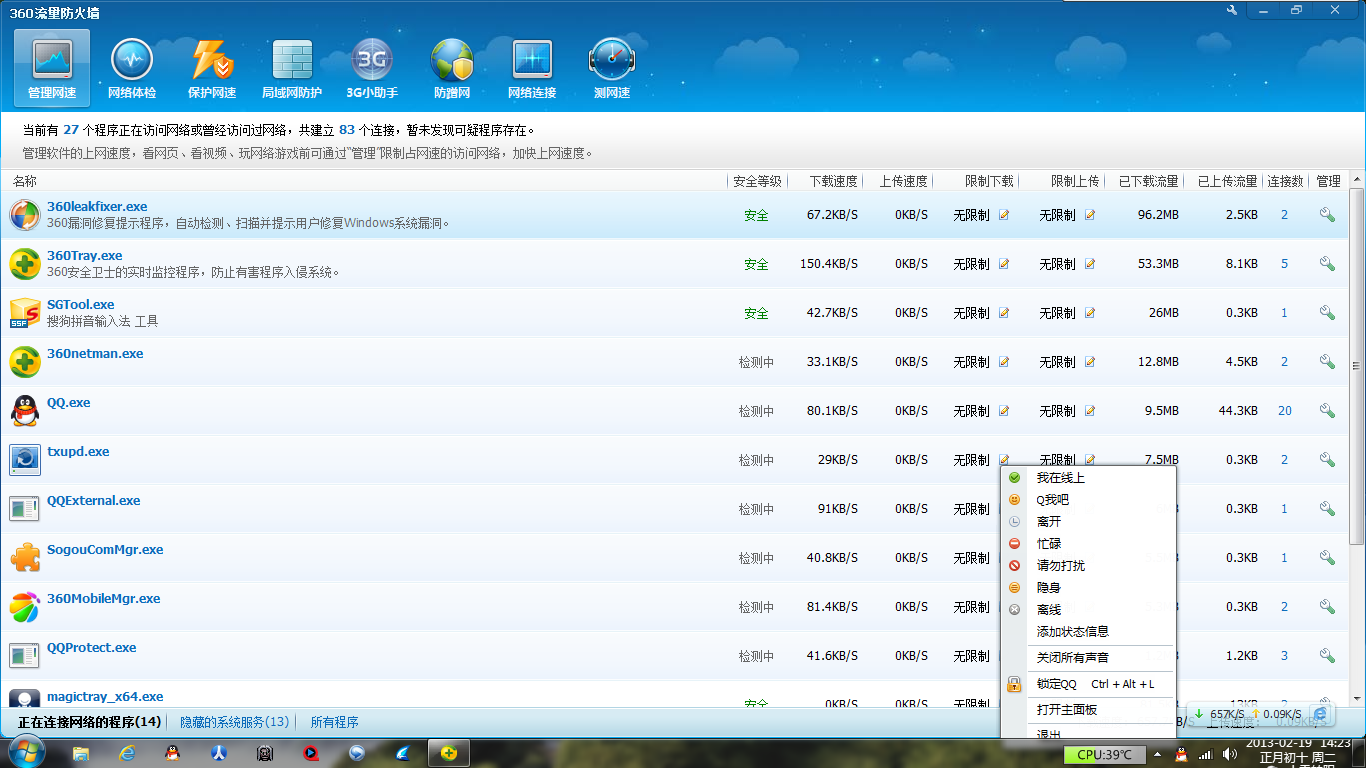Screen dimensions: 1366x768
Task: Open the 测网速 speed test icon
Action: (x=612, y=68)
